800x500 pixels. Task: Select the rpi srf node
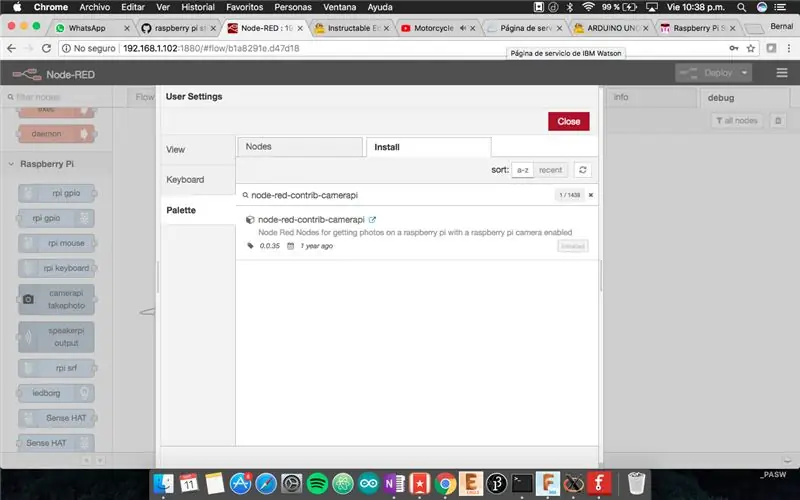click(x=56, y=368)
